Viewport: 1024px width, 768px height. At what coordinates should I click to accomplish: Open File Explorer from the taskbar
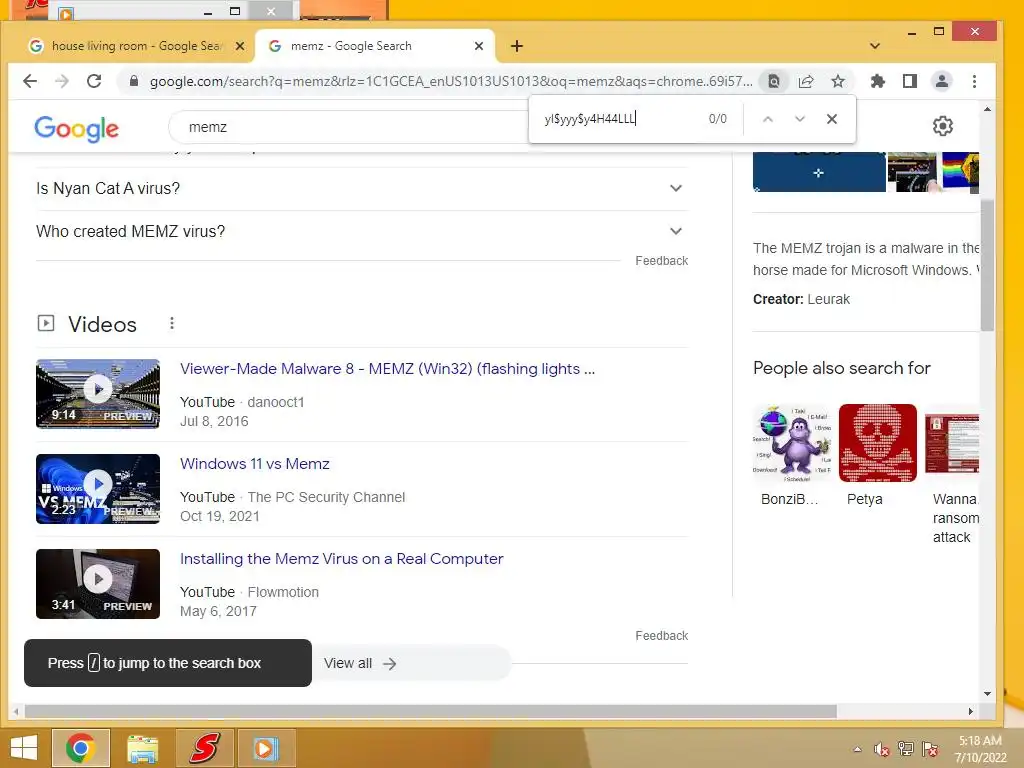(142, 748)
